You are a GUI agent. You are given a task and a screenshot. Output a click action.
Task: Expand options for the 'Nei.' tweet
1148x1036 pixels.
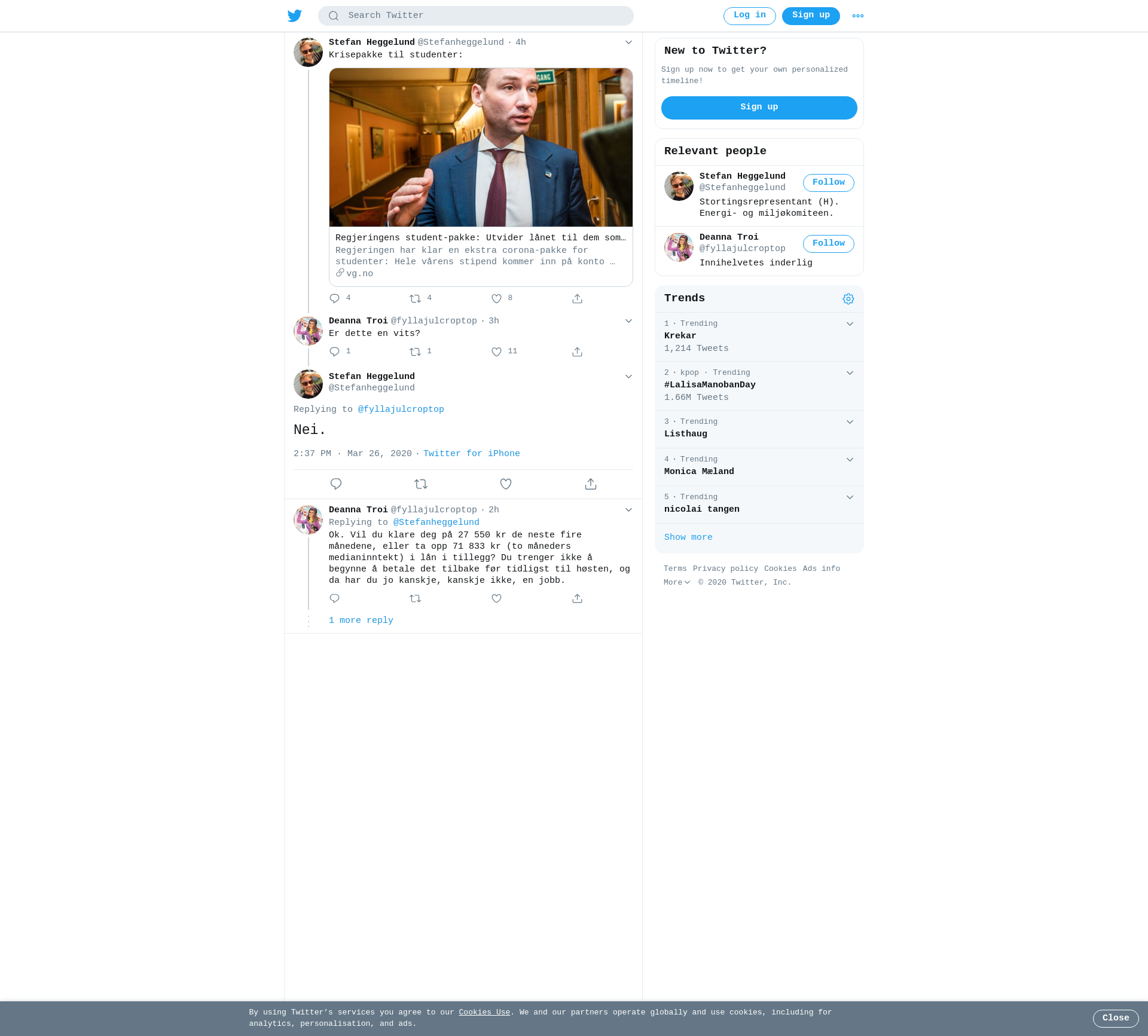tap(628, 377)
